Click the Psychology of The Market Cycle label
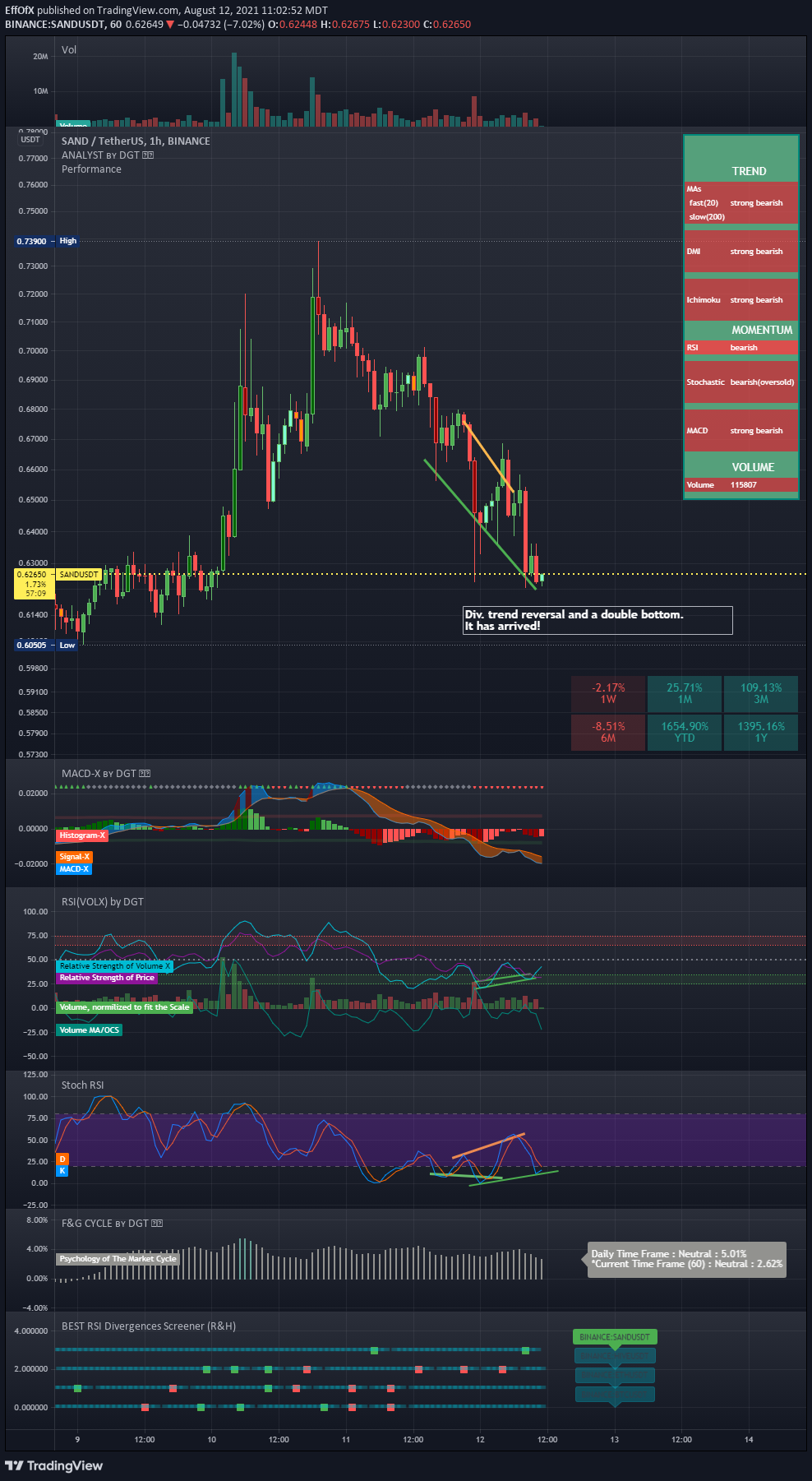 [118, 1259]
